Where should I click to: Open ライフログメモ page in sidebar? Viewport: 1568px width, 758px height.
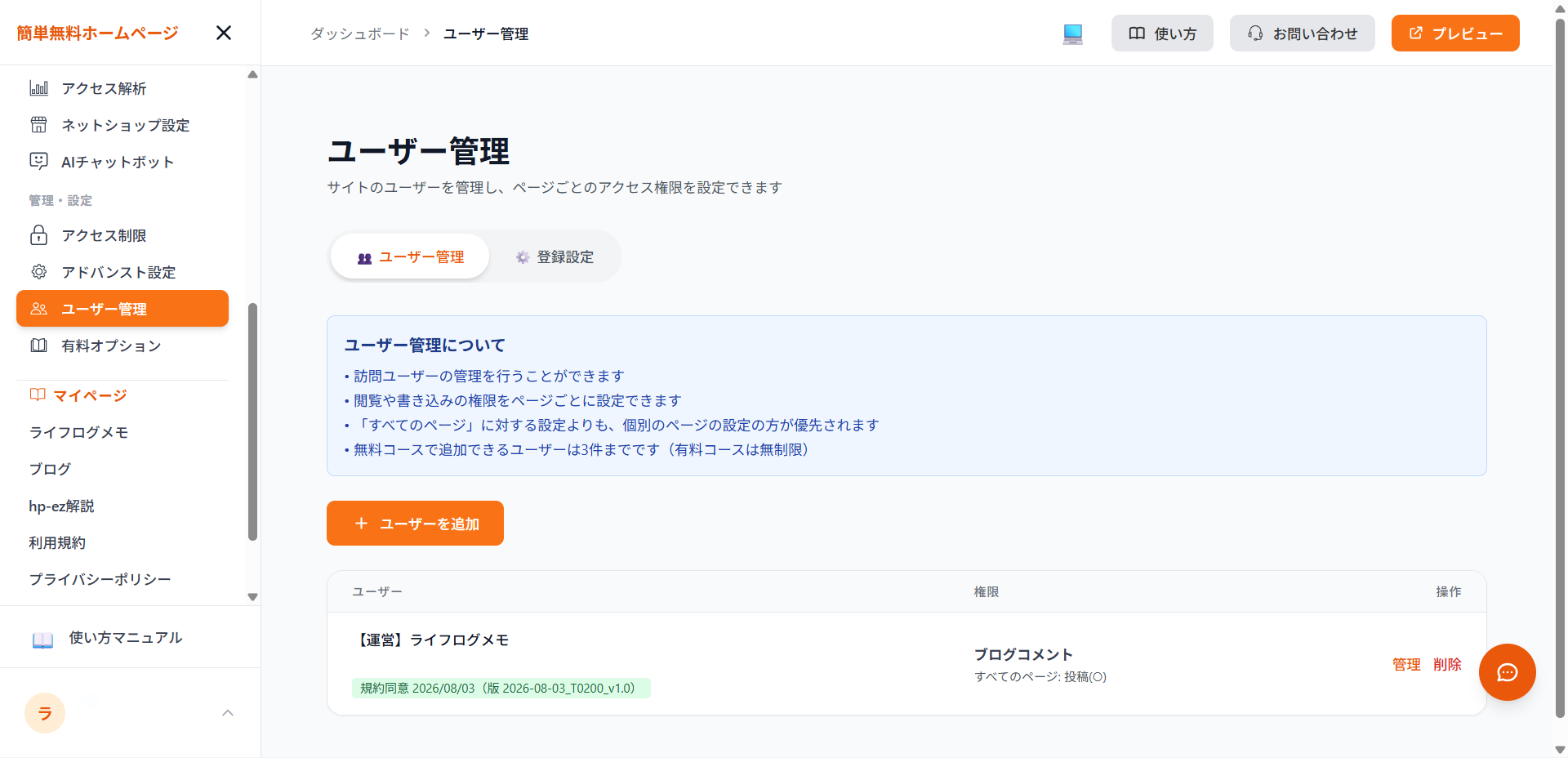click(78, 432)
